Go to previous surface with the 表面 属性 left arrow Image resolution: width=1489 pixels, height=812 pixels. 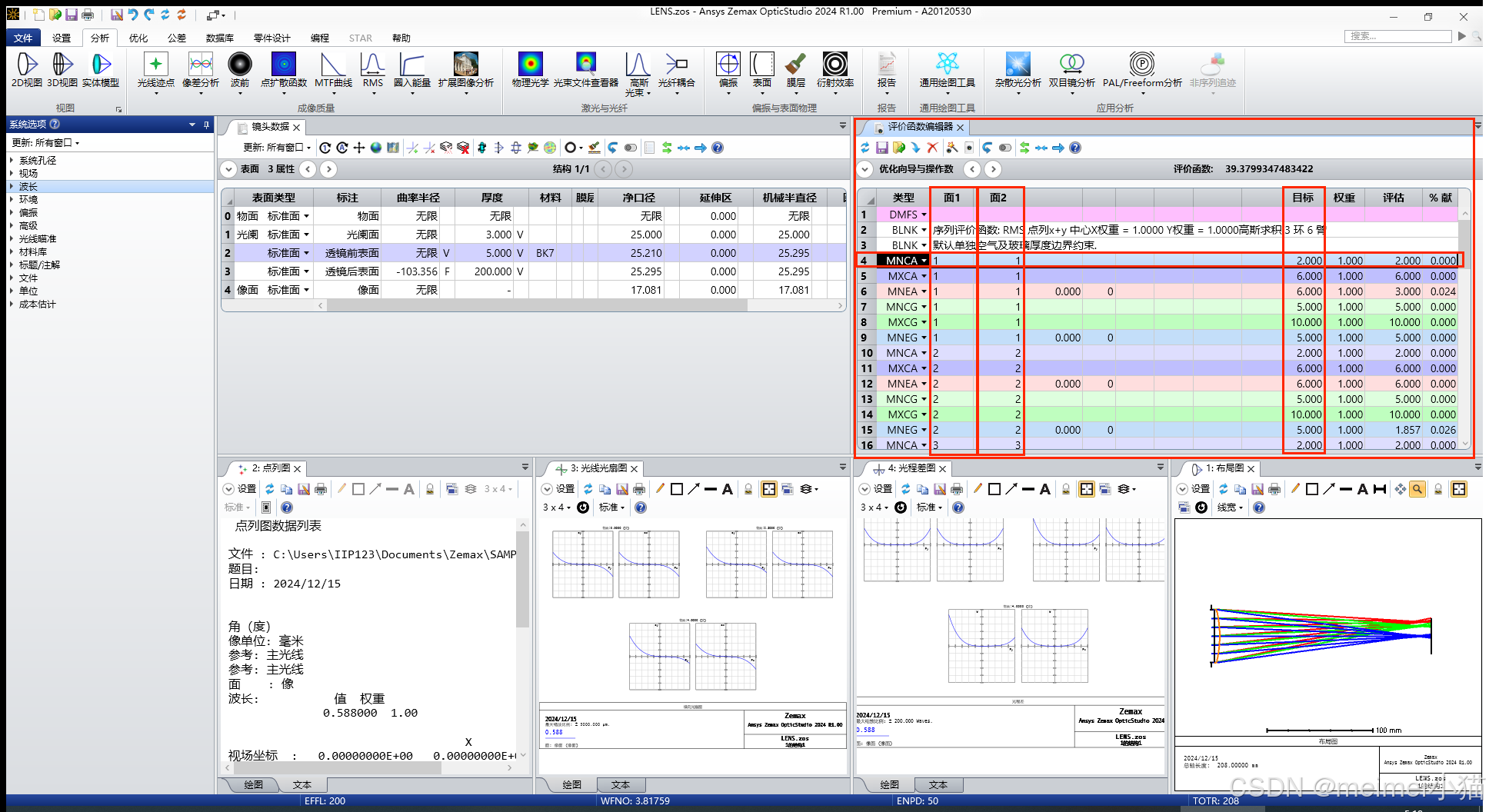308,169
